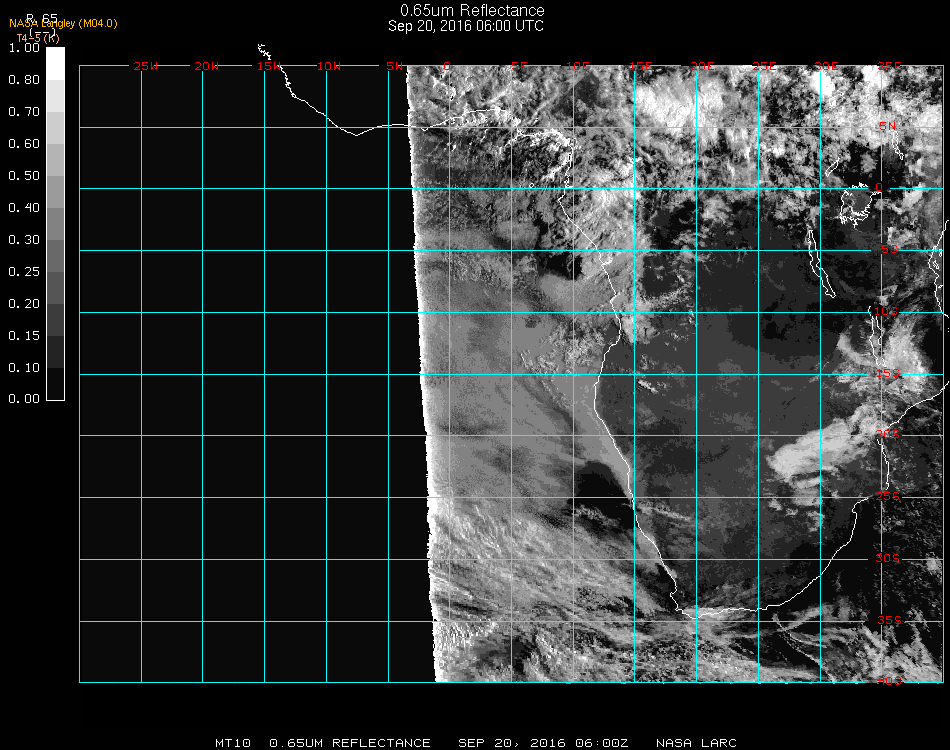The image size is (950, 750).
Task: Click the 5N latitude label
Action: (888, 126)
